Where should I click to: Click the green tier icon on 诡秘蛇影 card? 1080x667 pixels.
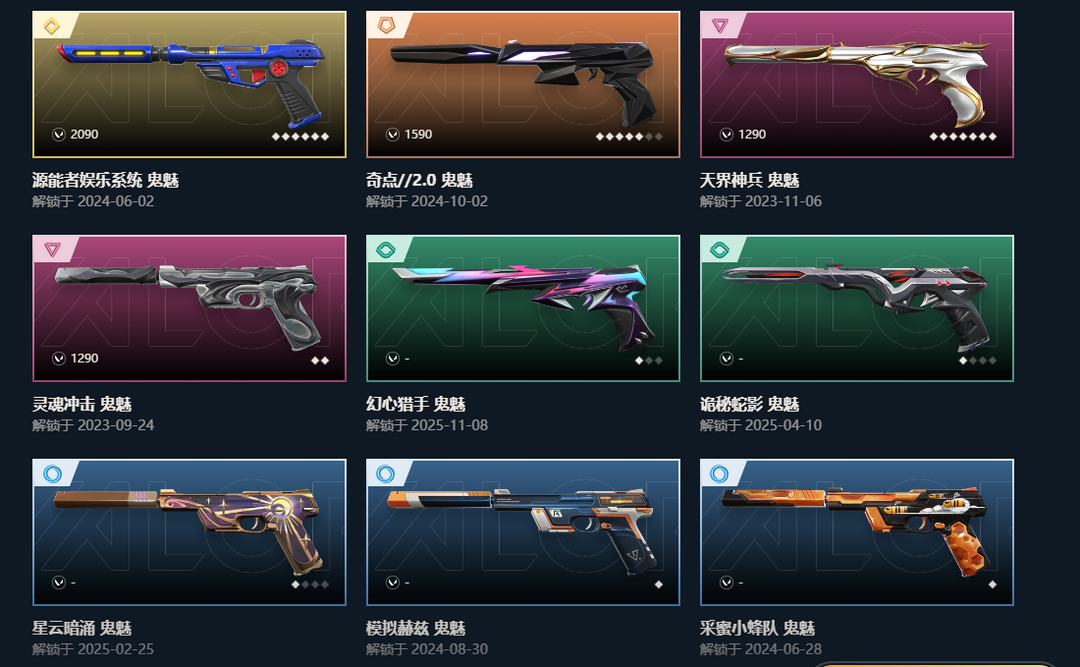(720, 249)
